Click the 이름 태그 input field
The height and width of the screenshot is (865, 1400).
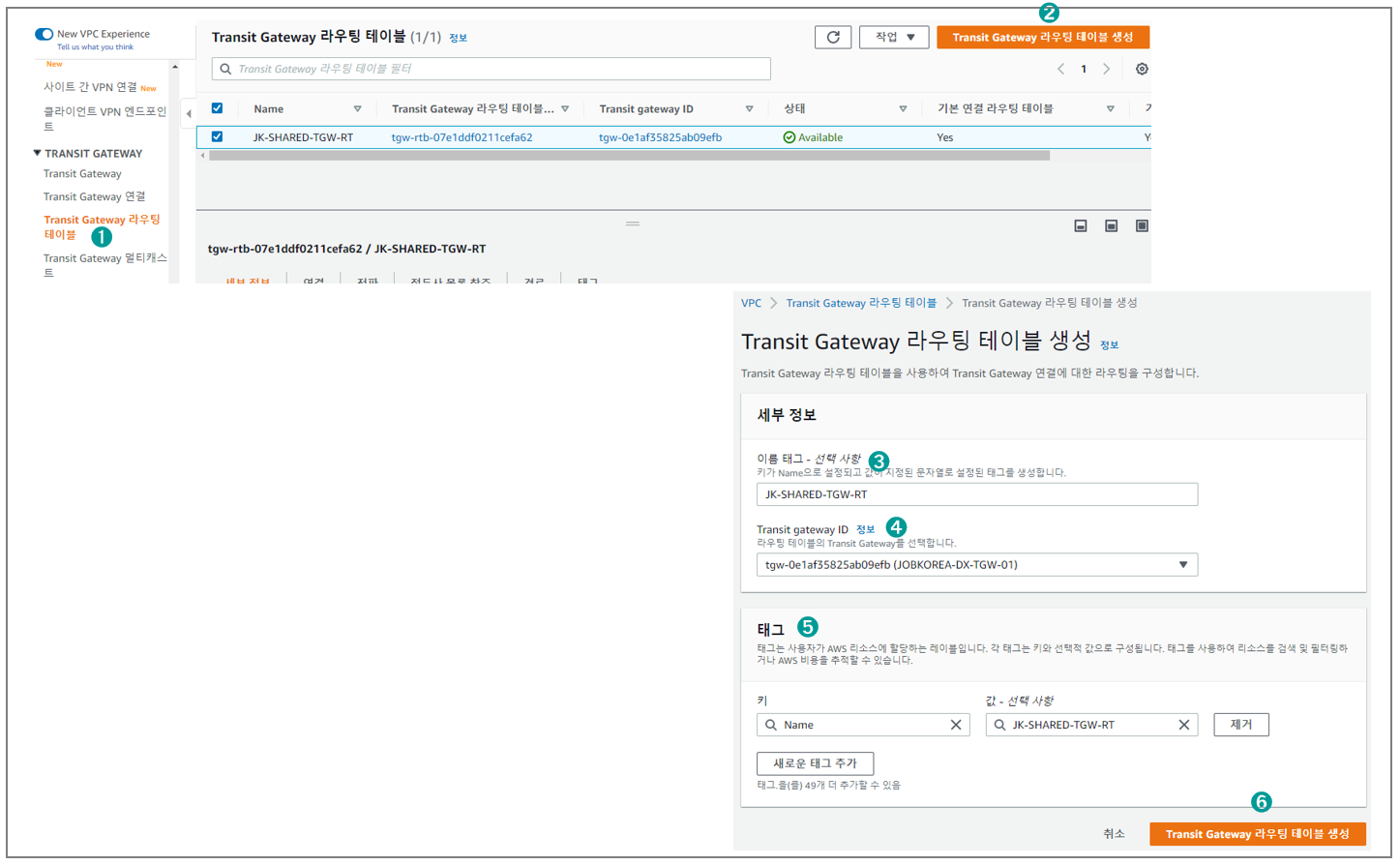coord(976,494)
